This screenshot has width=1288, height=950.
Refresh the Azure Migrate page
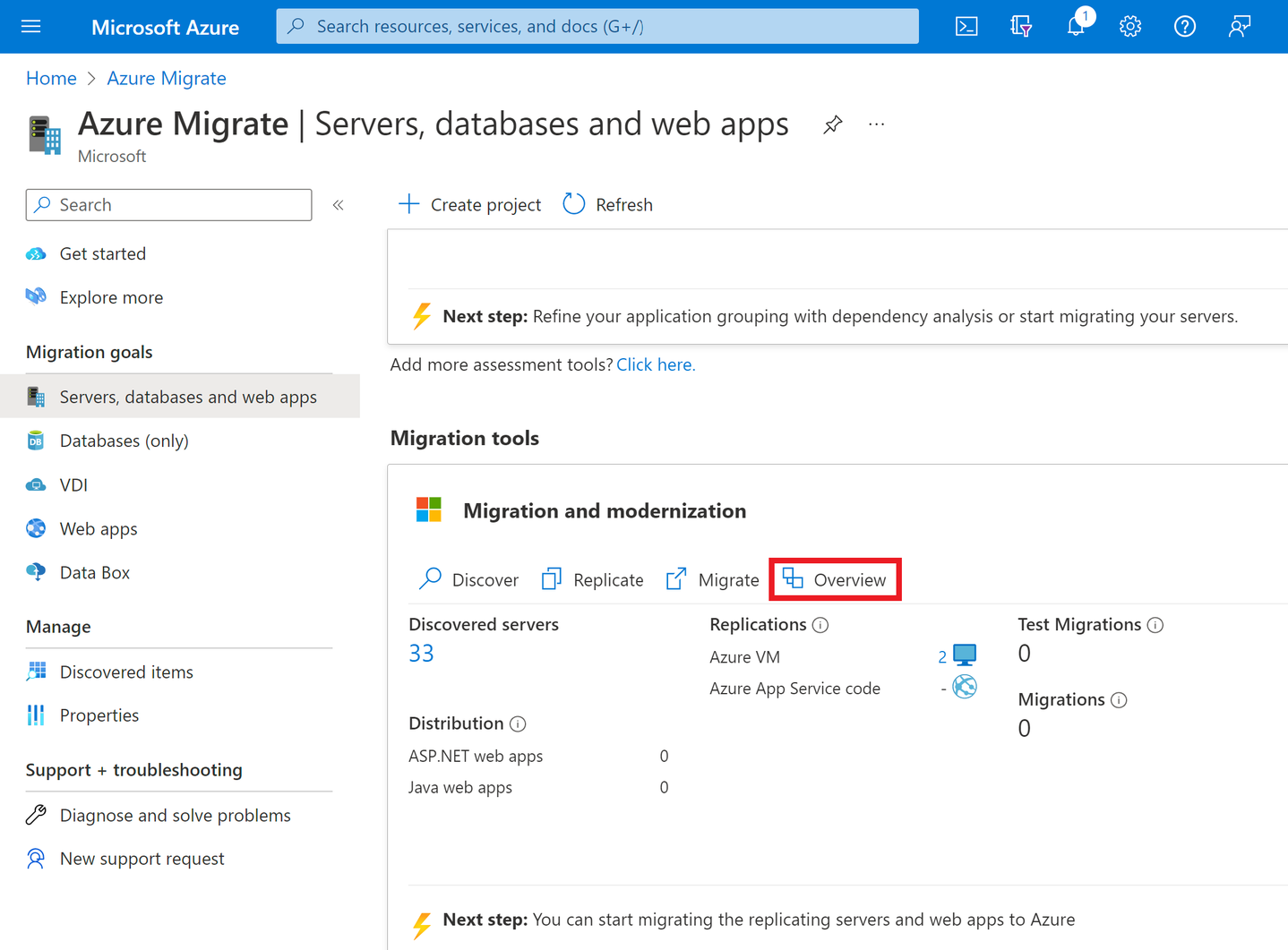[608, 205]
